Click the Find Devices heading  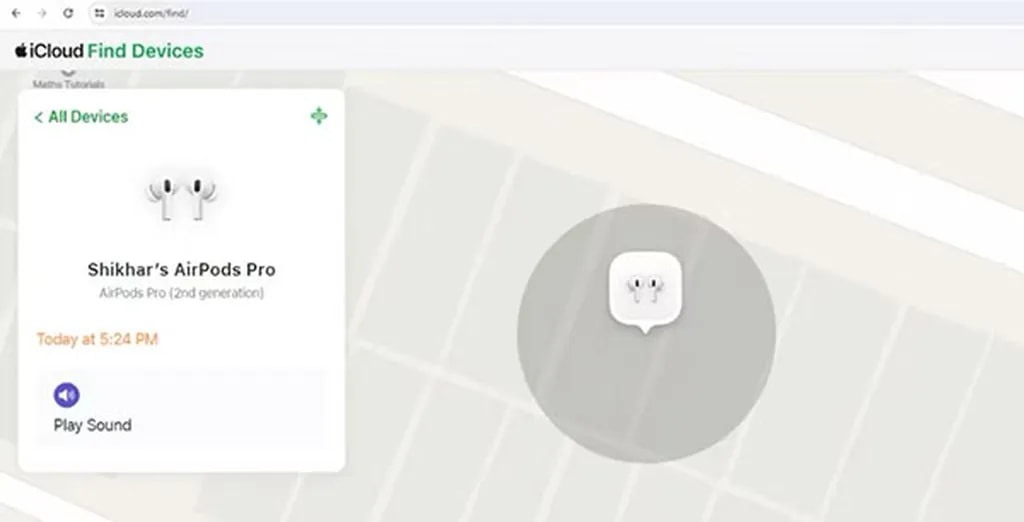(x=146, y=51)
